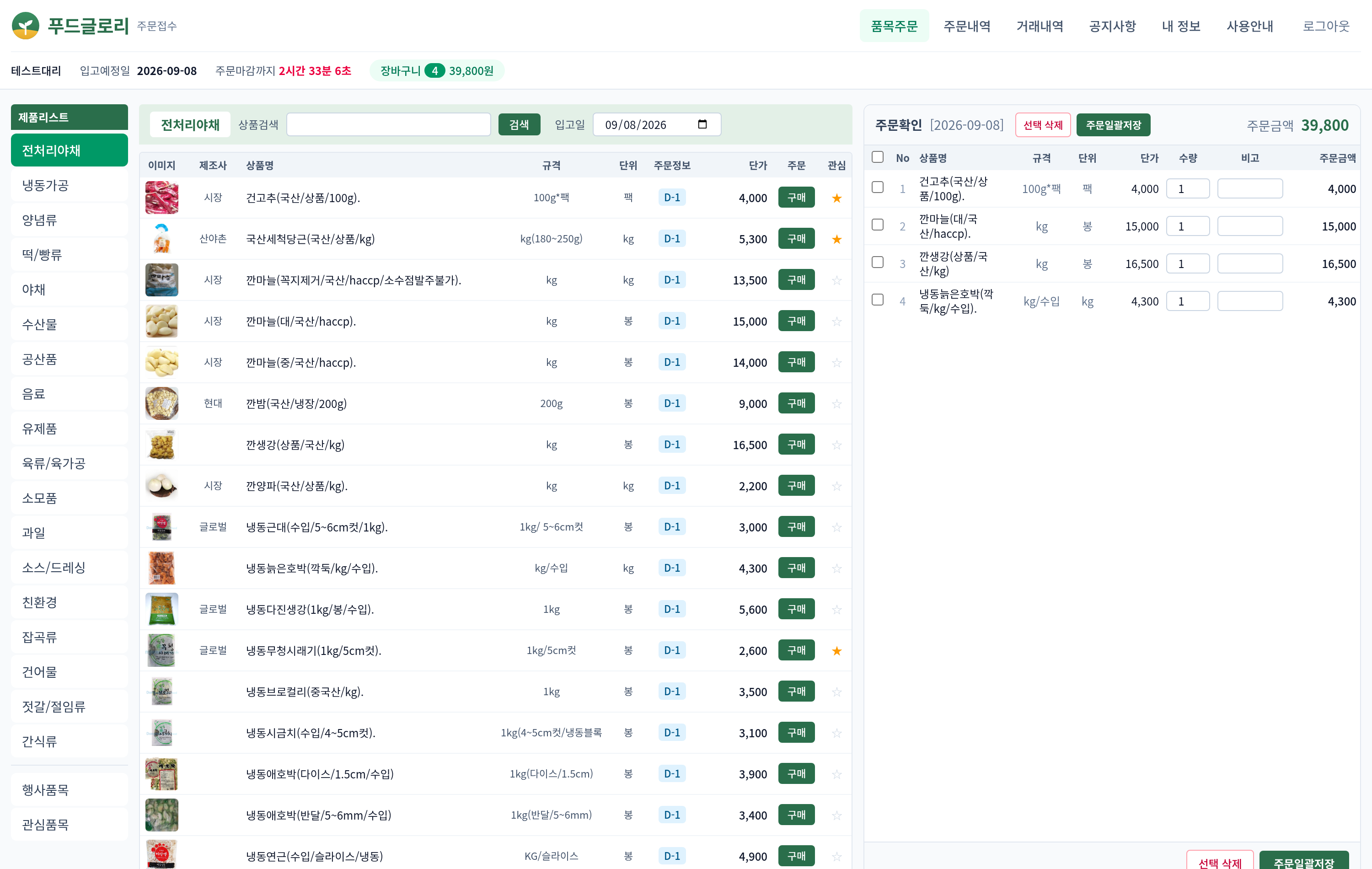Star the 냉동시금치 row
Viewport: 1372px width, 869px height.
[x=836, y=733]
